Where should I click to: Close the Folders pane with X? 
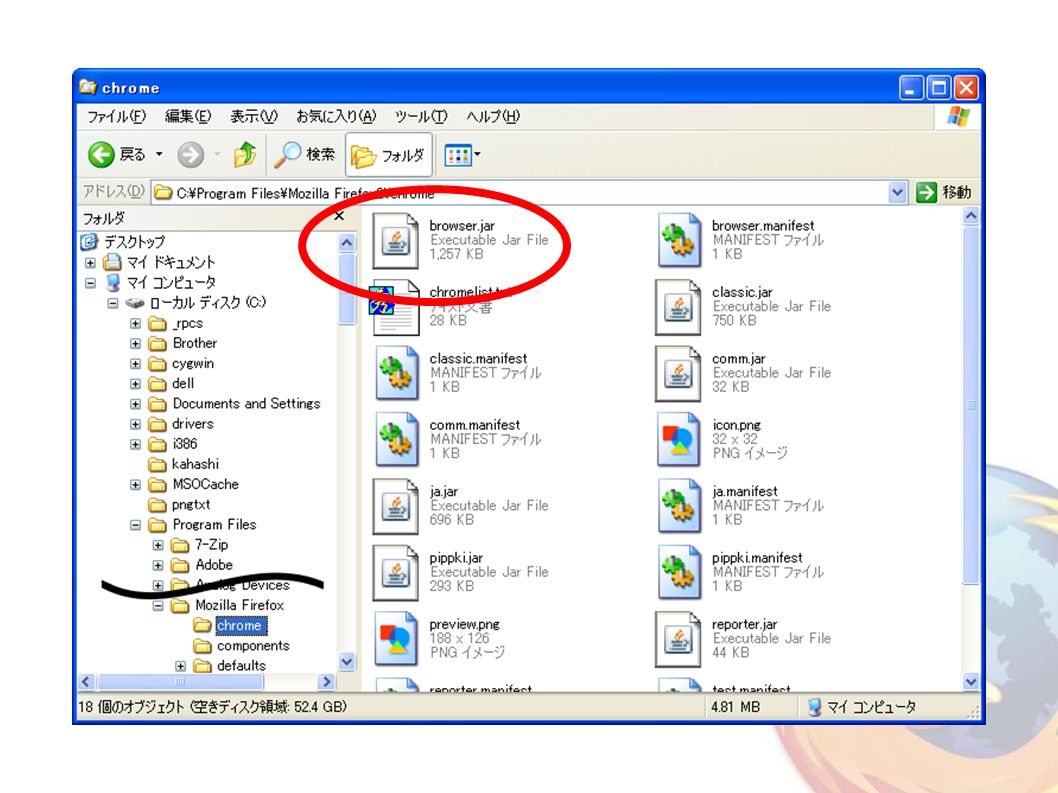tap(339, 216)
